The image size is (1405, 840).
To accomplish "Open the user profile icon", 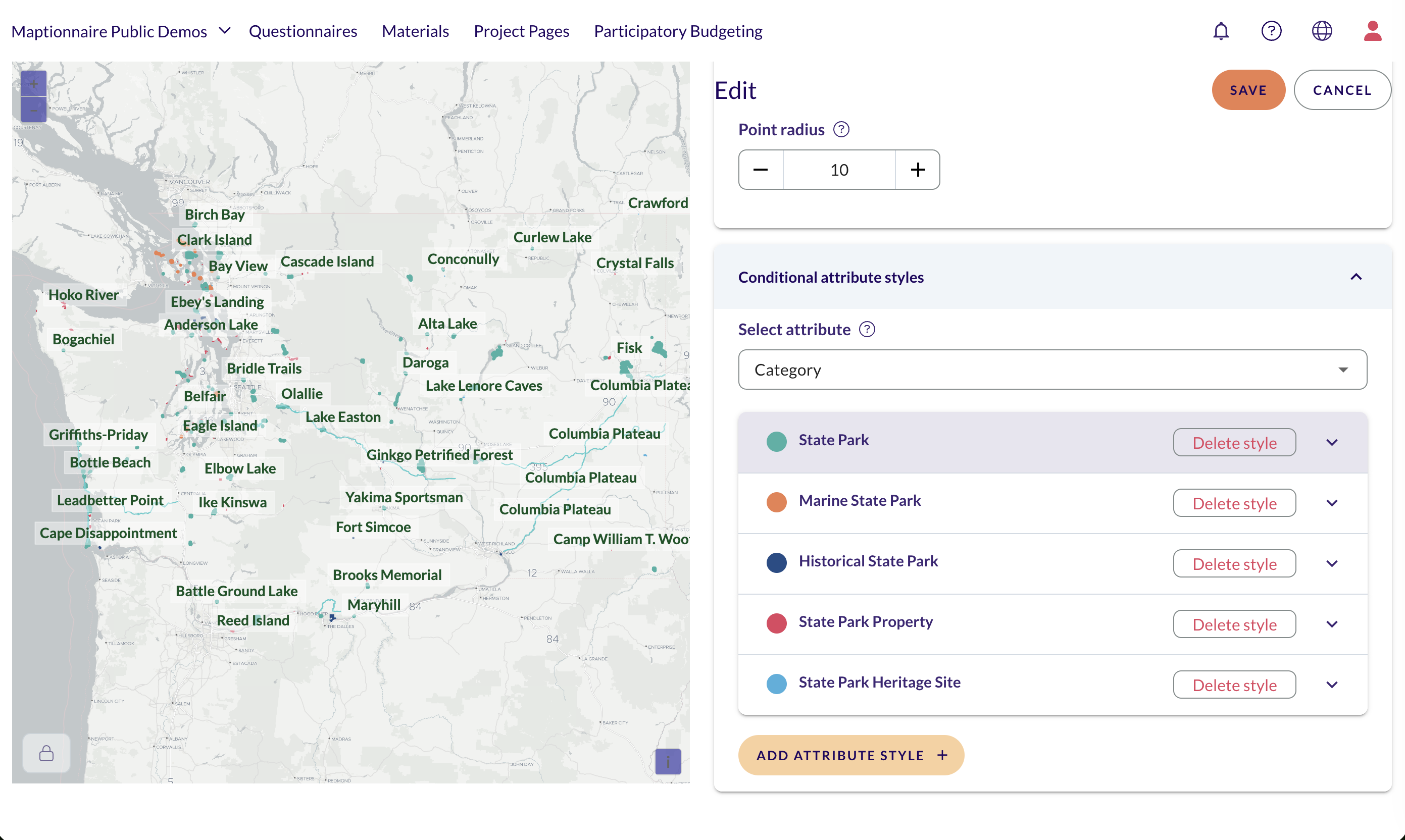I will pyautogui.click(x=1372, y=31).
